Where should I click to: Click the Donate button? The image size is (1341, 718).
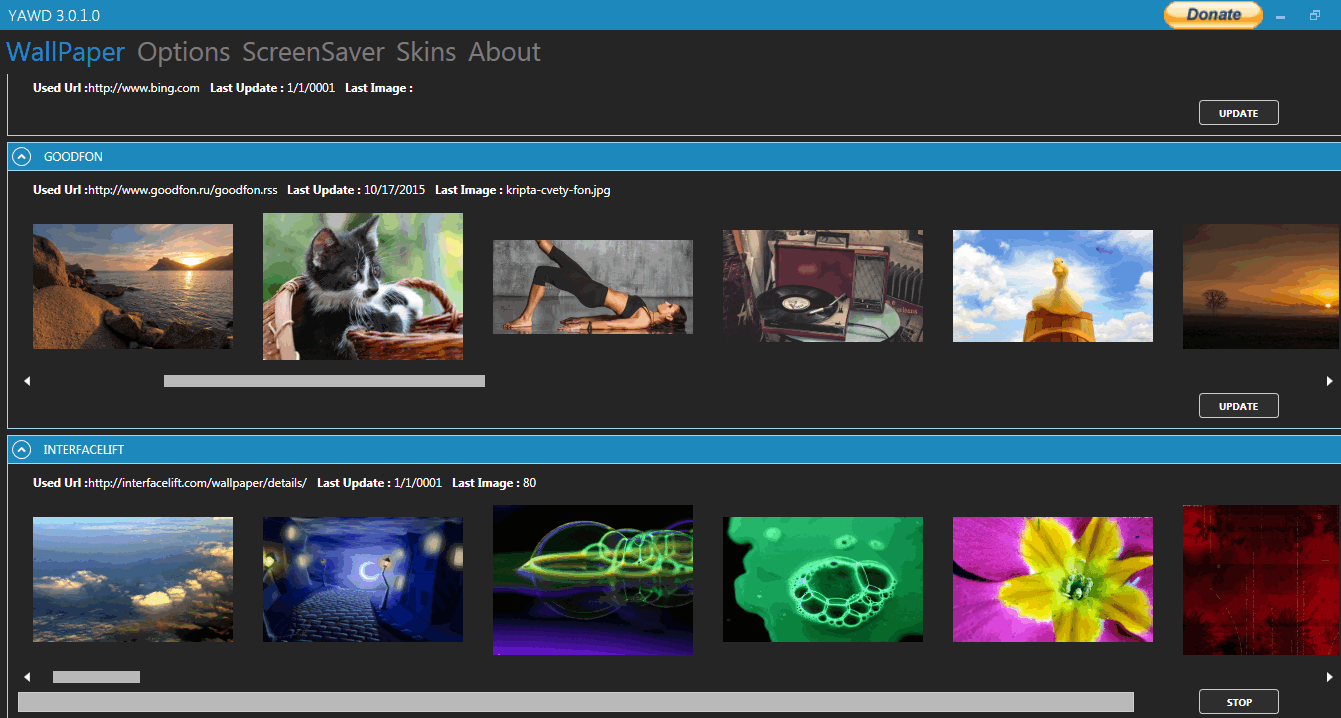click(x=1213, y=14)
